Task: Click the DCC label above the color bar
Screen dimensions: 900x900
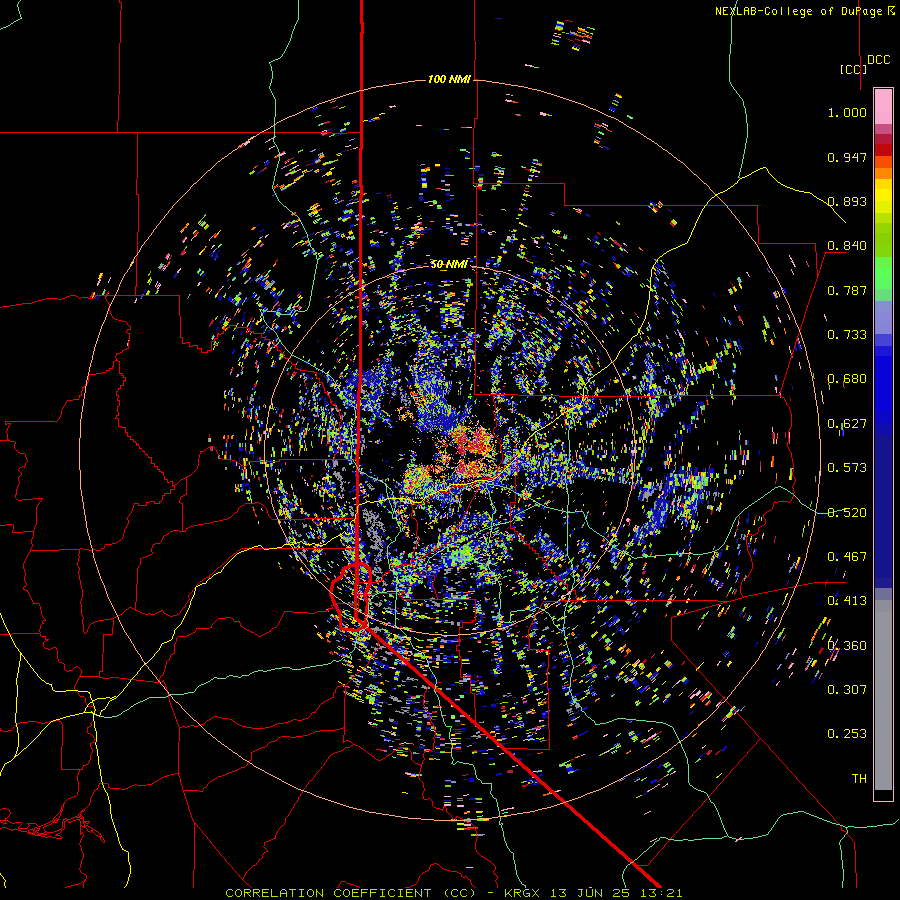Action: point(879,60)
